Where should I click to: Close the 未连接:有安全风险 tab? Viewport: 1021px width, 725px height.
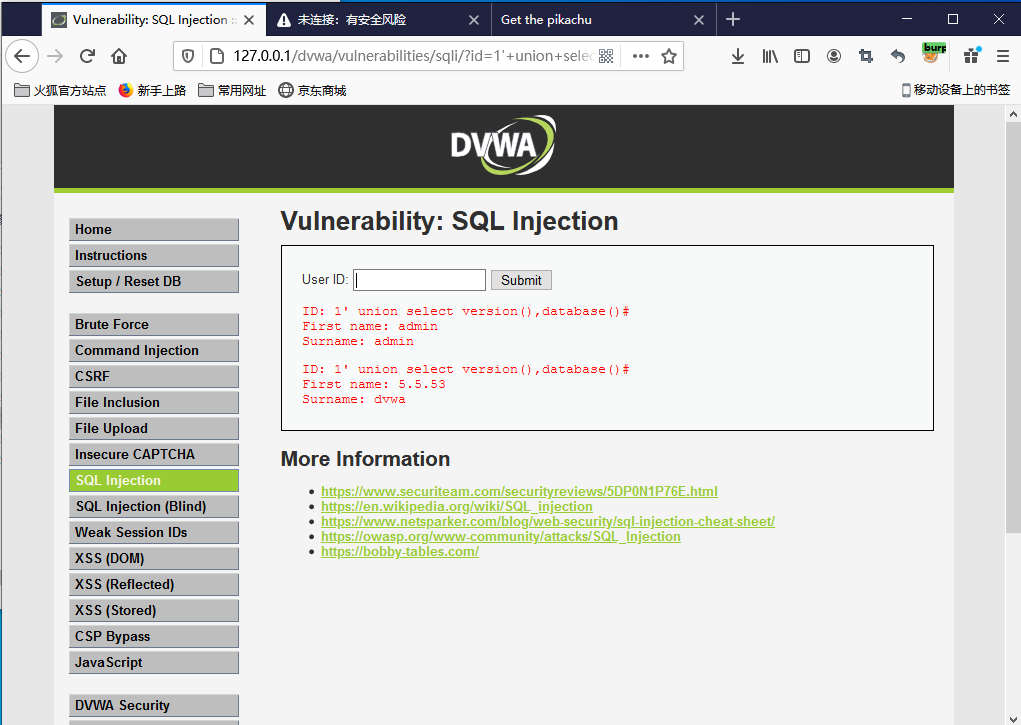(x=474, y=20)
